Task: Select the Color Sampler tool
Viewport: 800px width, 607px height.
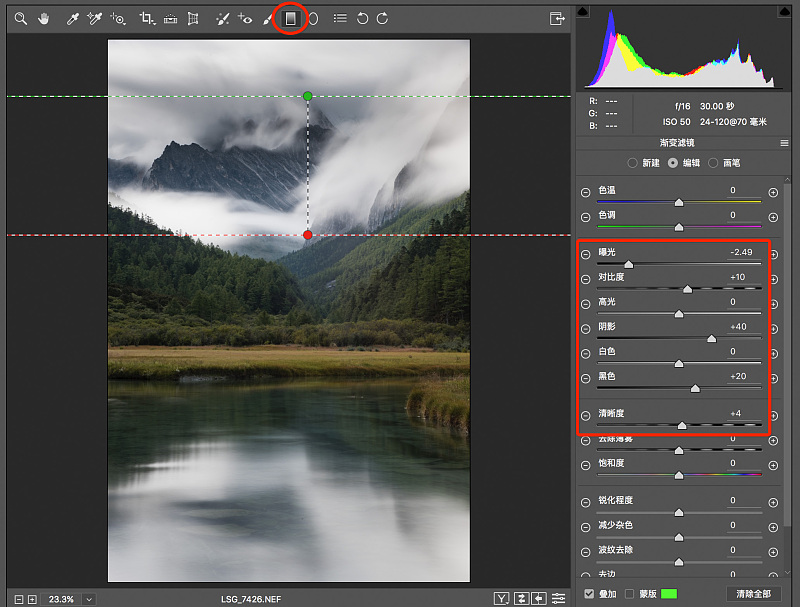Action: coord(94,19)
